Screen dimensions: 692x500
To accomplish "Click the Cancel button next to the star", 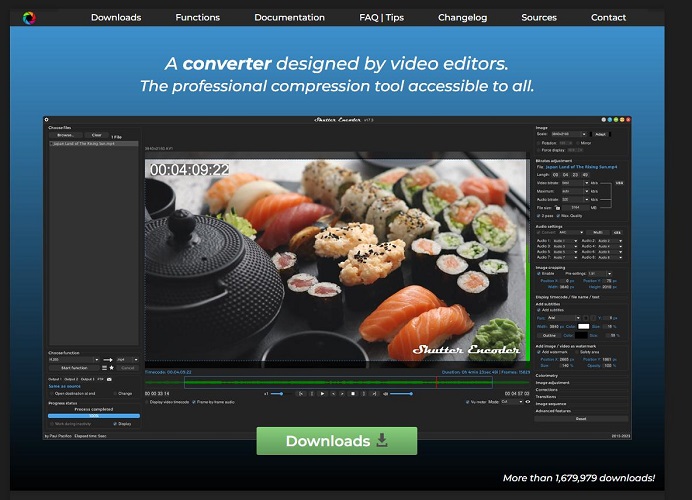I will pyautogui.click(x=128, y=368).
